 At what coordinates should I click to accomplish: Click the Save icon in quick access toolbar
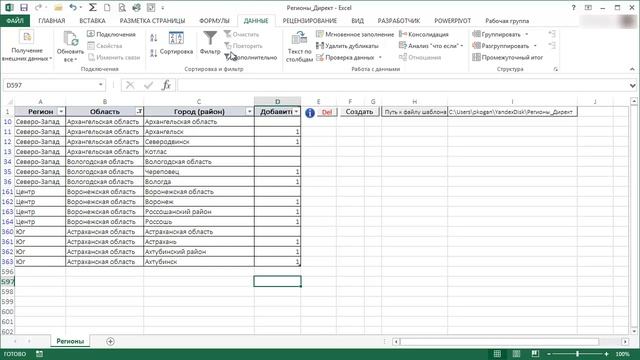click(x=24, y=8)
